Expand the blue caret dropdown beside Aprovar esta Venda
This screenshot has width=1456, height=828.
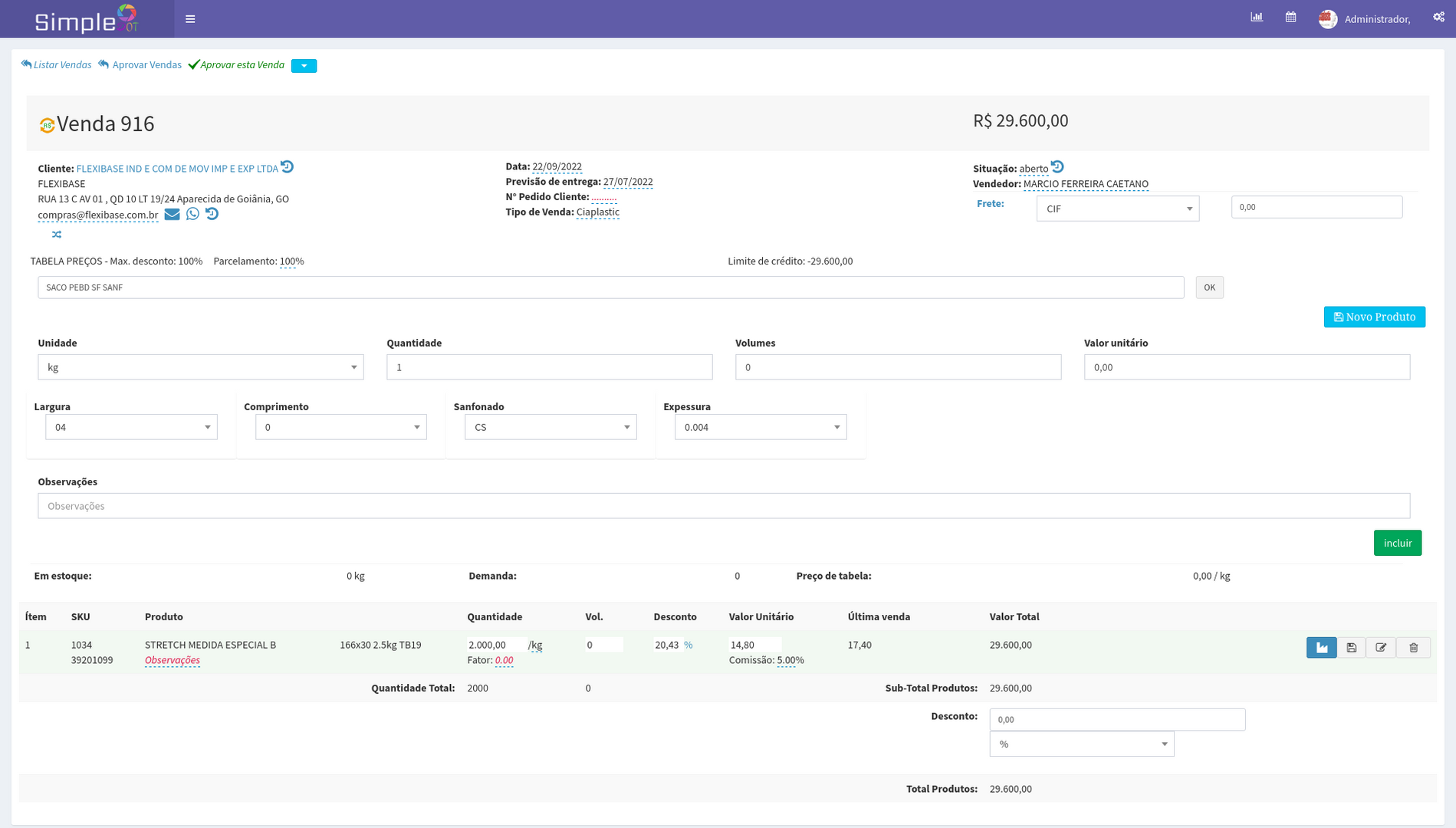click(304, 66)
